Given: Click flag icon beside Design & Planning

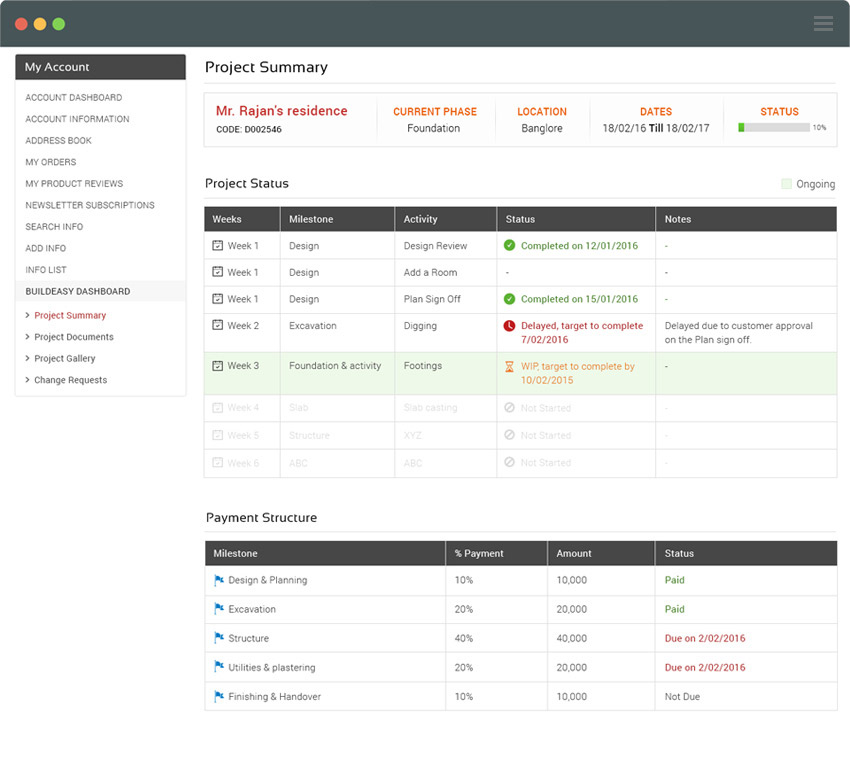Looking at the screenshot, I should pyautogui.click(x=219, y=580).
